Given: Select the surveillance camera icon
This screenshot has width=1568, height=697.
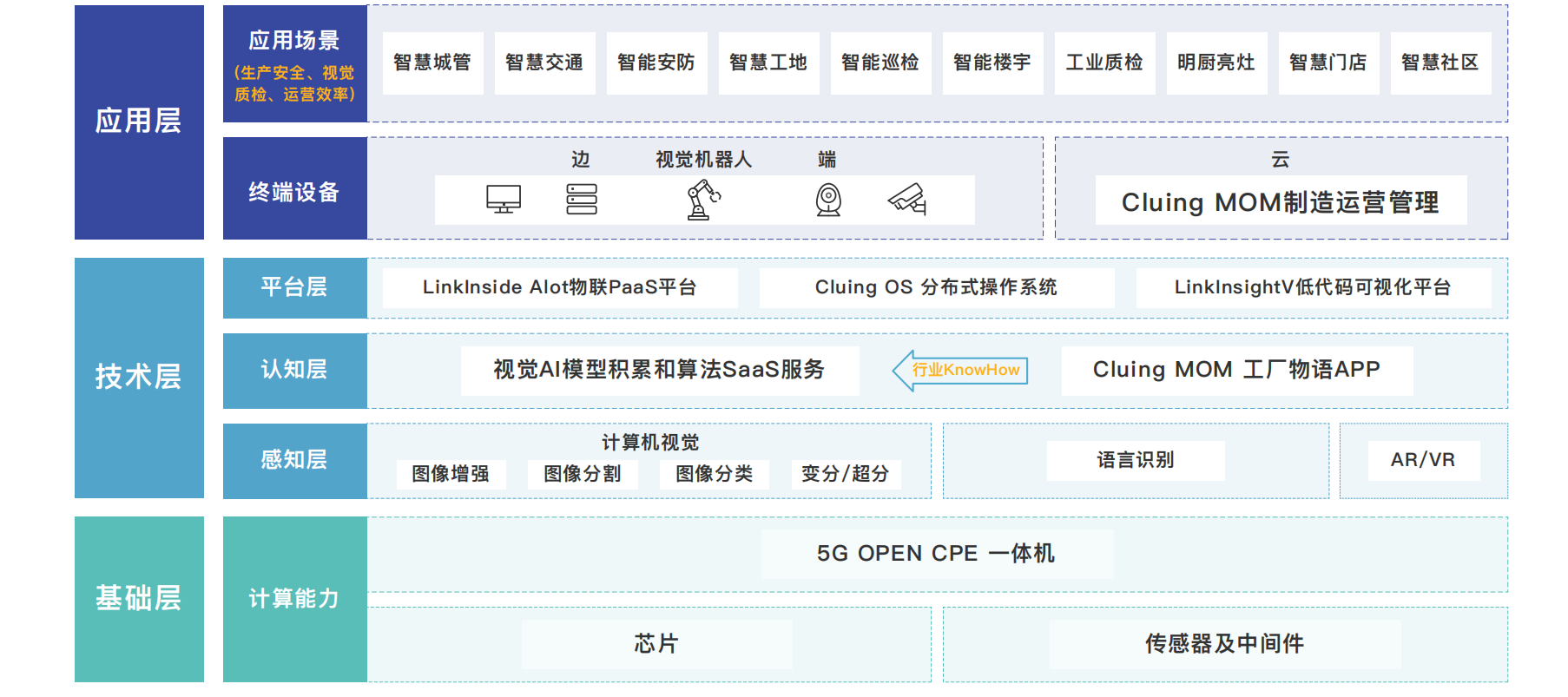Looking at the screenshot, I should click(907, 200).
